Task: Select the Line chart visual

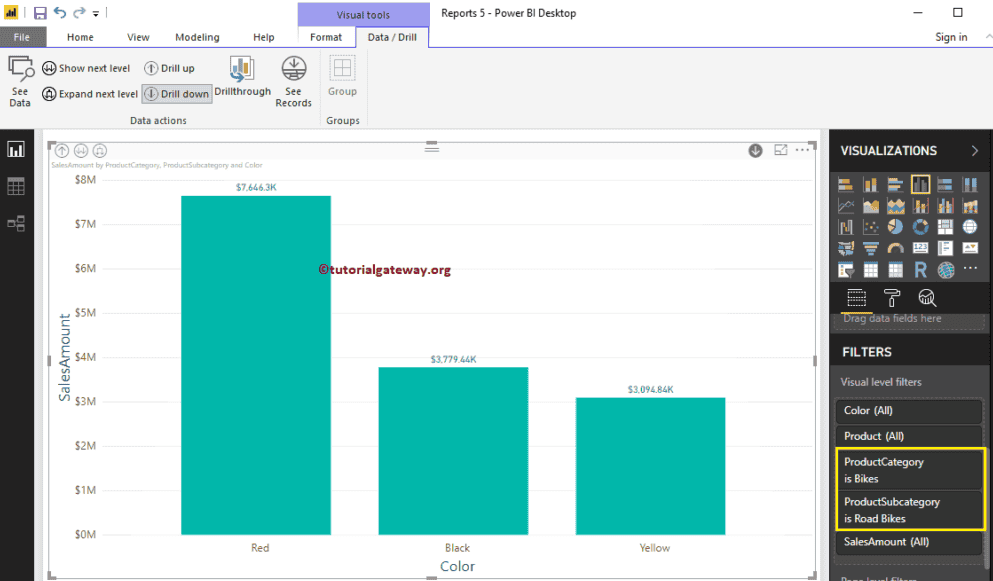Action: tap(845, 205)
